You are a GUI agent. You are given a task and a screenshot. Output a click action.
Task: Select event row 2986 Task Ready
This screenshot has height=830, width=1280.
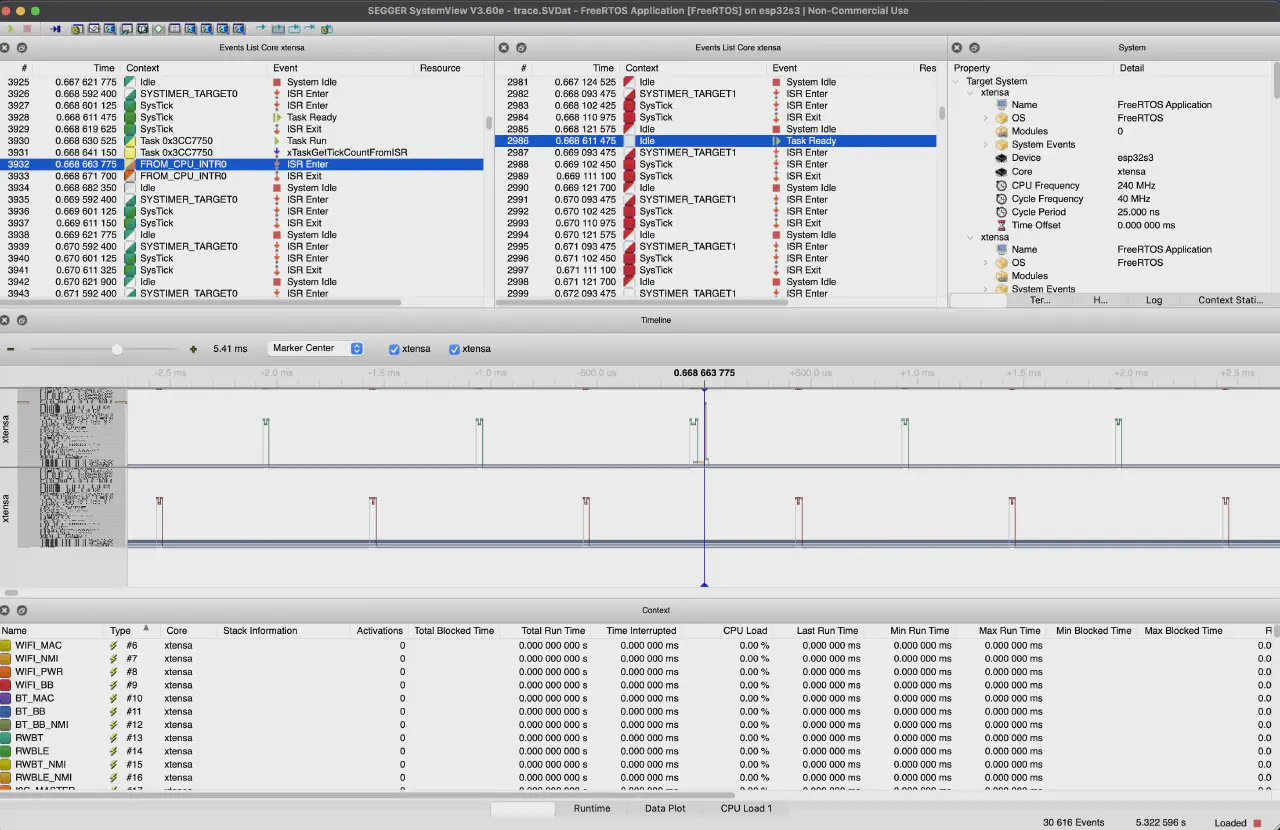pyautogui.click(x=716, y=141)
